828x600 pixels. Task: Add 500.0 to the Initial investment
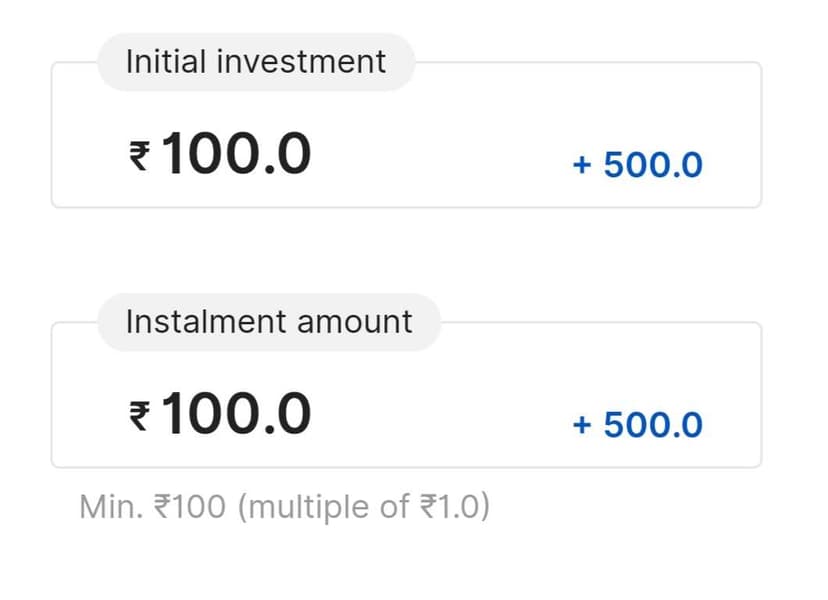pos(637,165)
